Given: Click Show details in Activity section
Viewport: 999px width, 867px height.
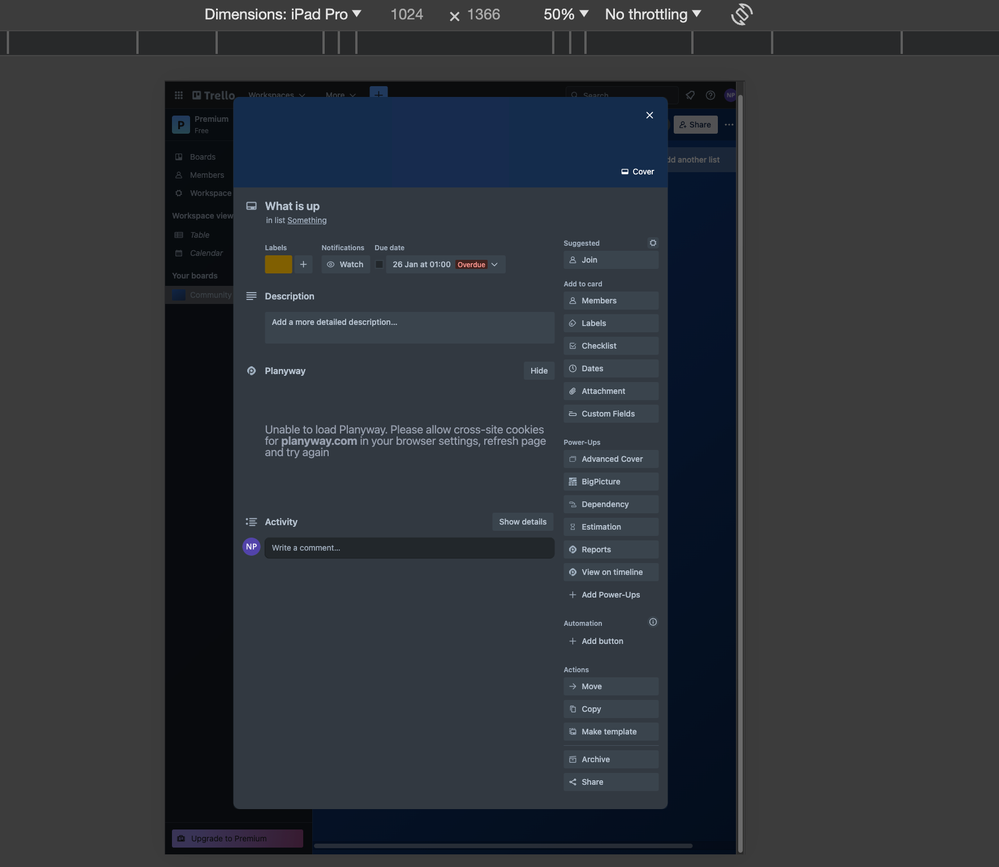Looking at the screenshot, I should [522, 521].
